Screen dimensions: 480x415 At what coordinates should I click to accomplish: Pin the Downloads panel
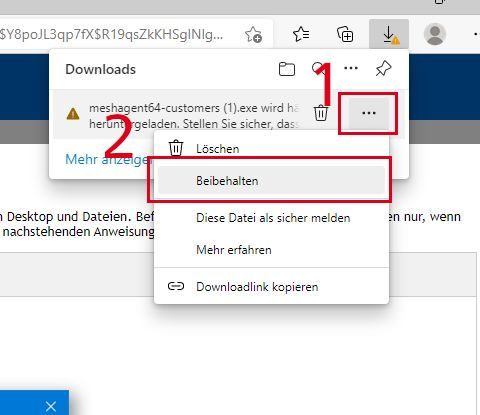(383, 69)
